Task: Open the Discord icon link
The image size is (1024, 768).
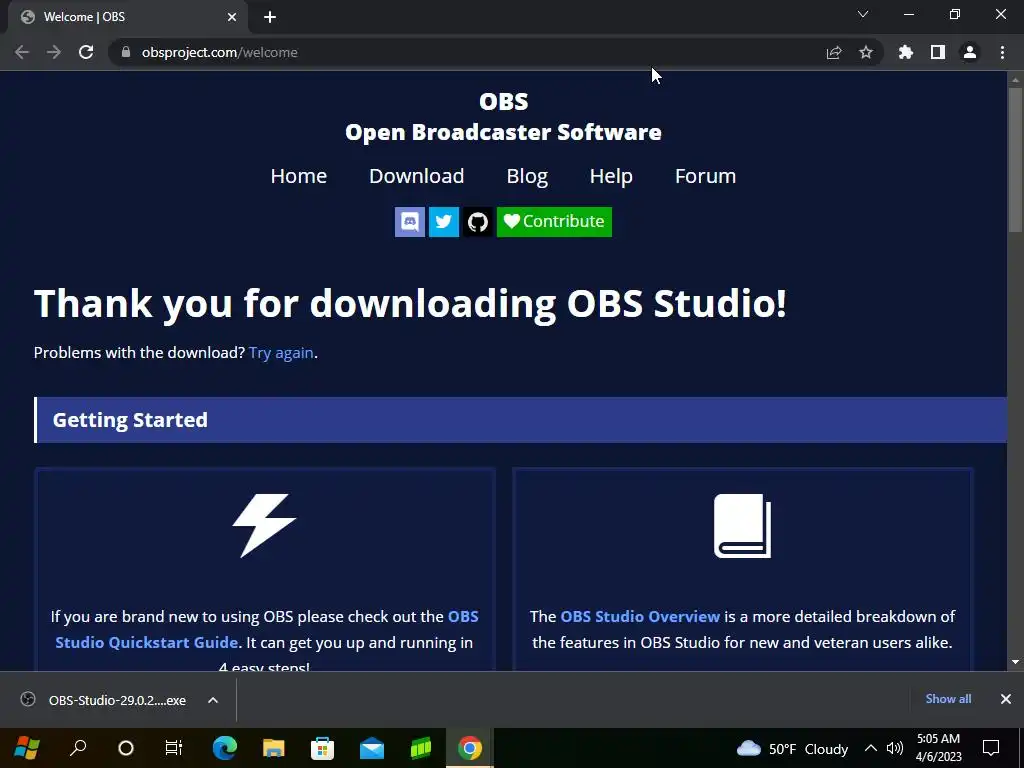Action: pyautogui.click(x=409, y=222)
